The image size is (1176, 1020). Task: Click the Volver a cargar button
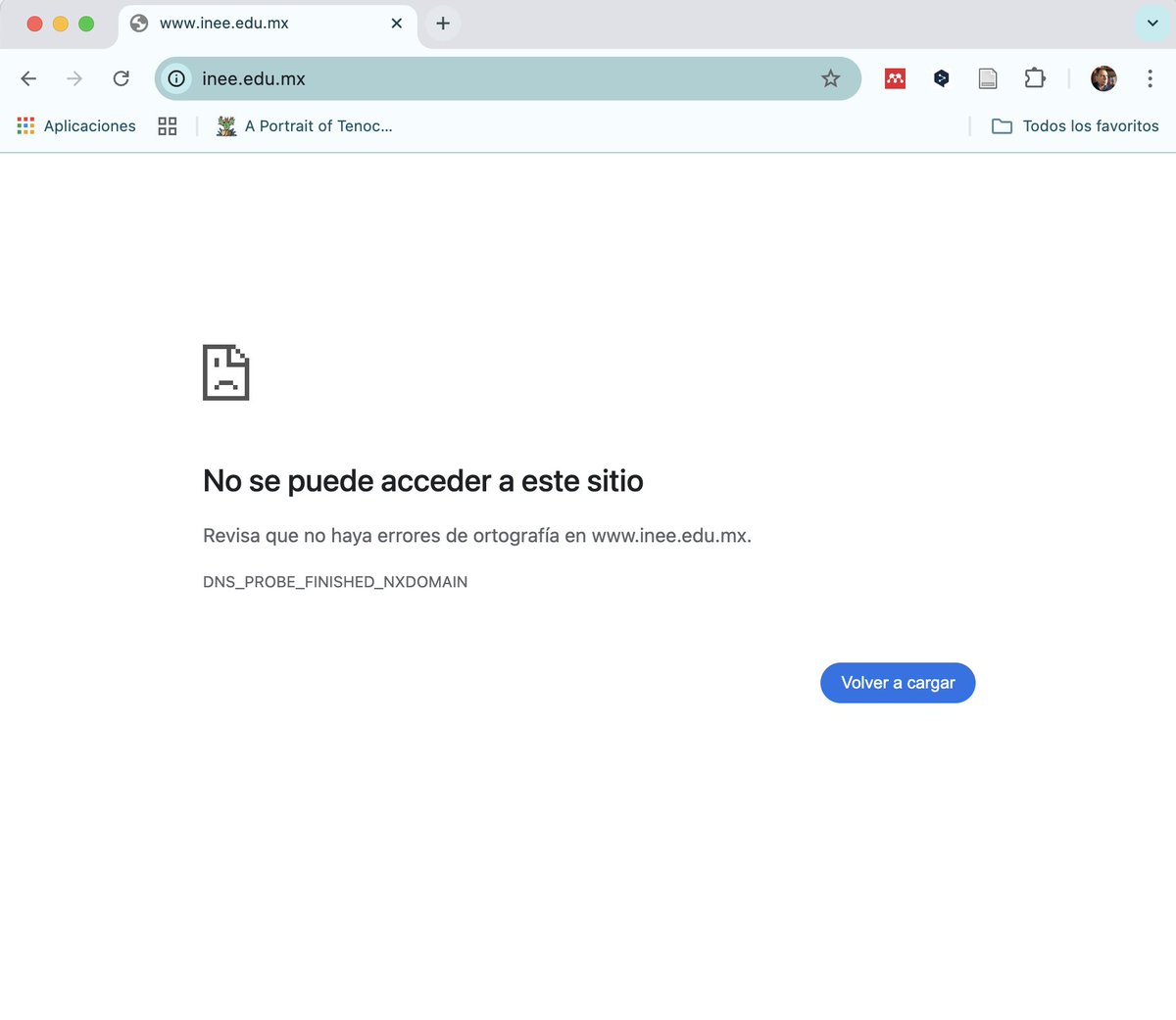(x=898, y=683)
